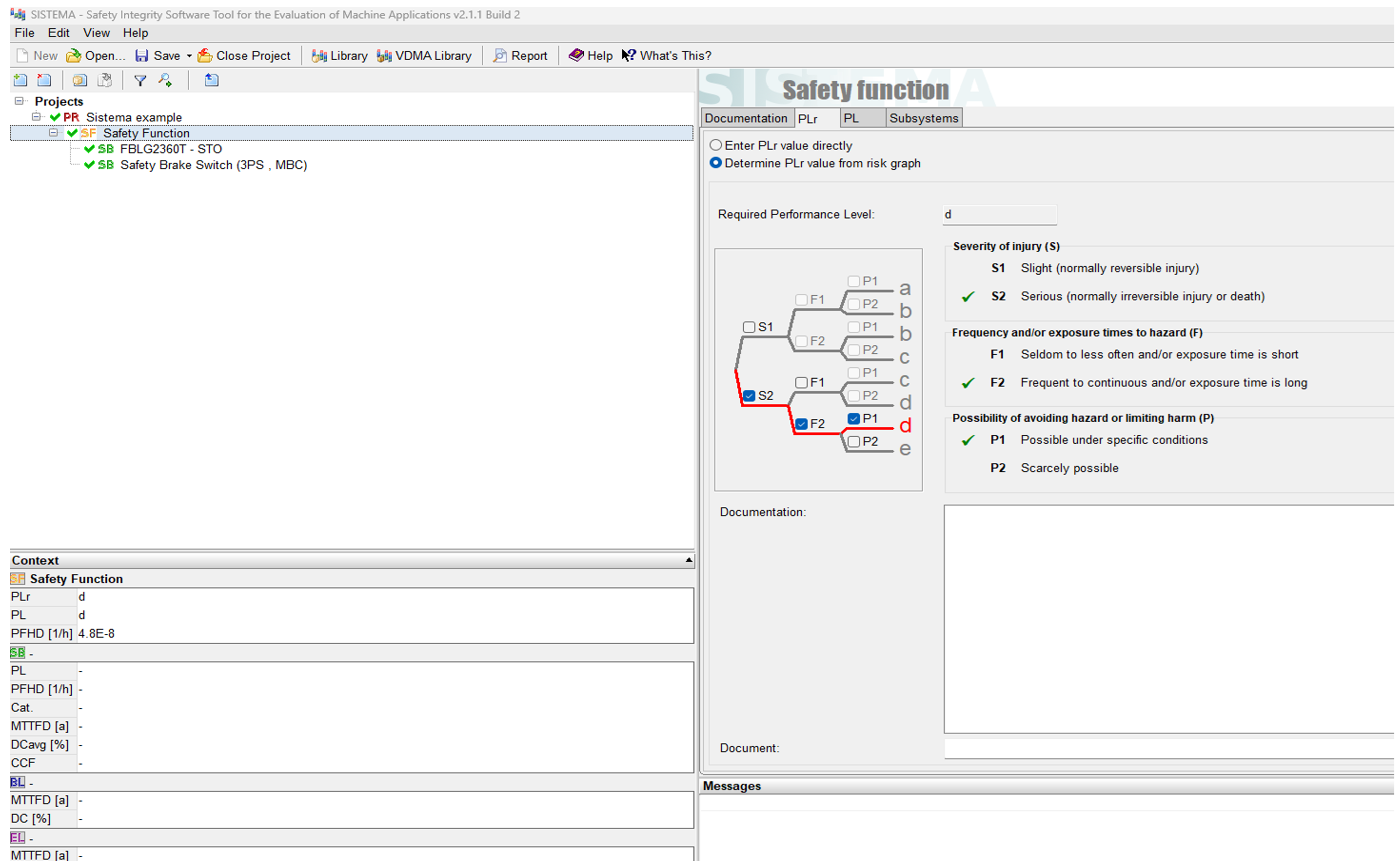Click the PFHD value 4.8E-8 in Context
Image resolution: width=1397 pixels, height=861 pixels.
click(x=97, y=633)
